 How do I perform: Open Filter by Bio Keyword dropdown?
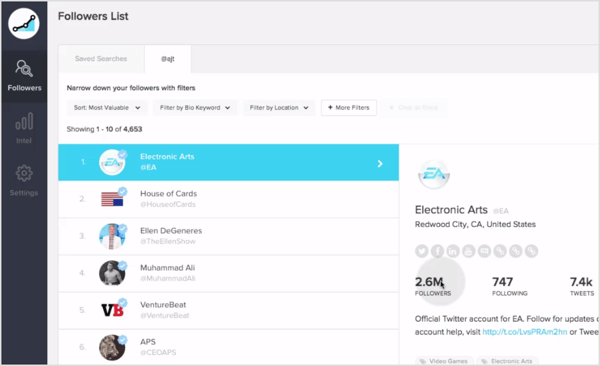coord(195,108)
